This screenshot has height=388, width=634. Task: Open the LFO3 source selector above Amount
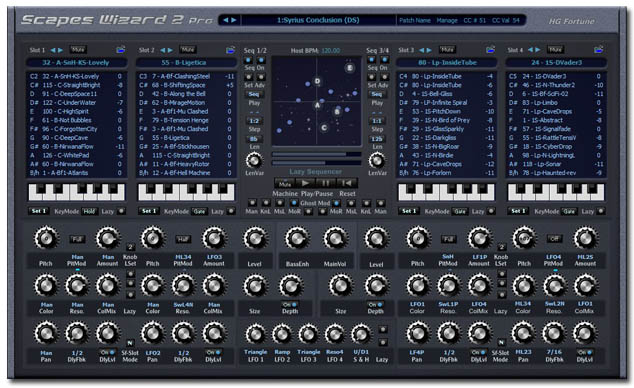pos(214,257)
